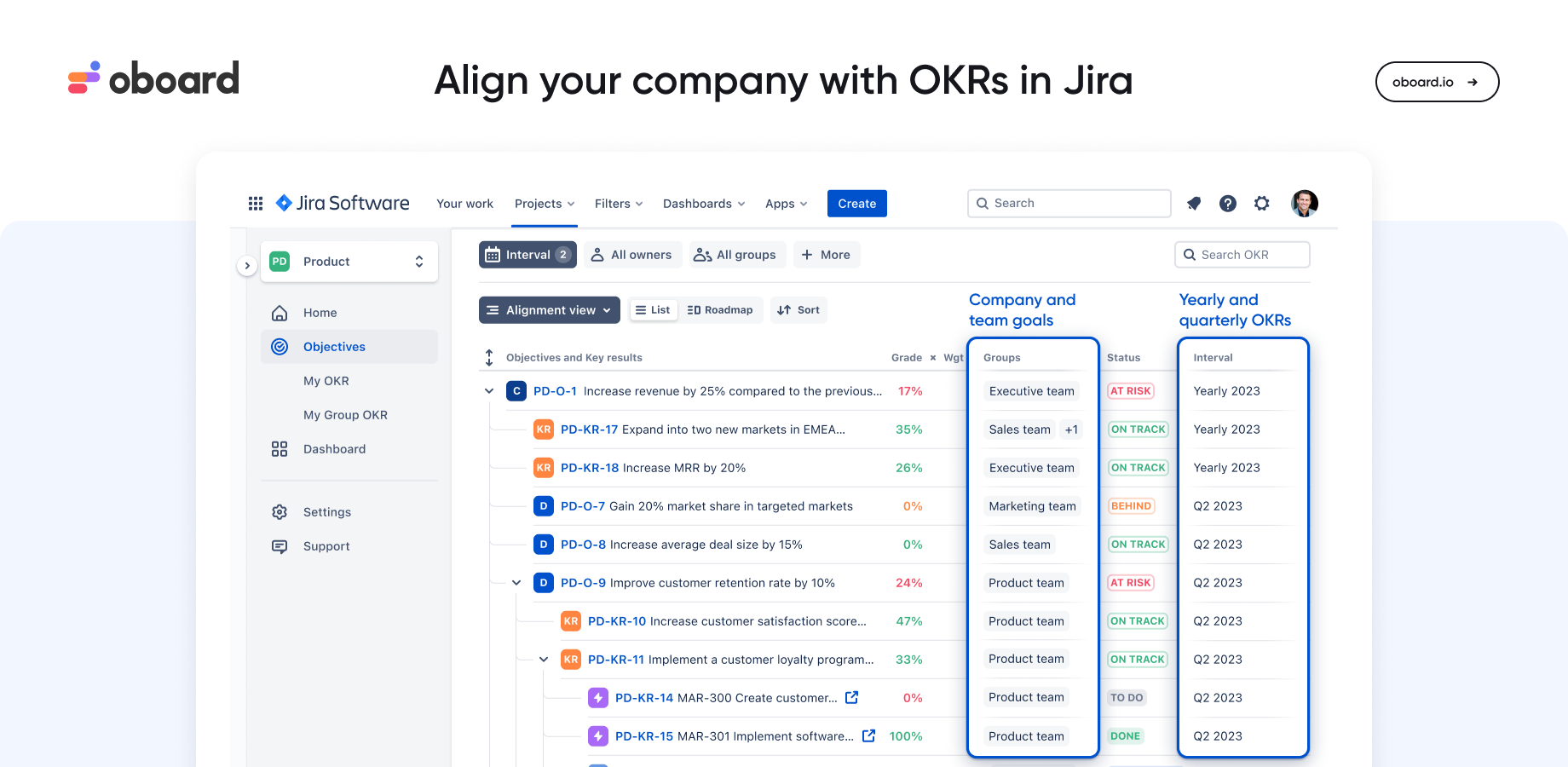Click Marketing team group tag

1032,506
